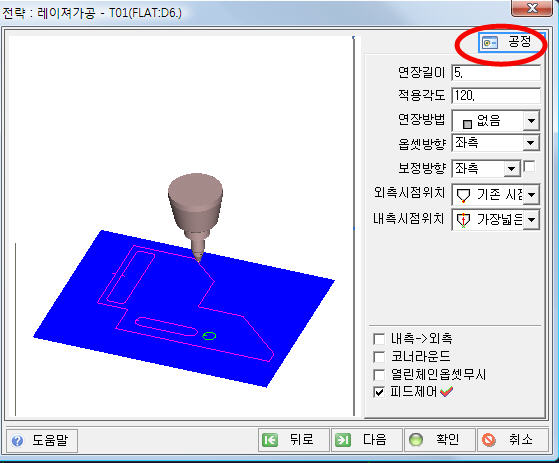Screen dimensions: 559x463
Task: Confirm with the green 확인 button
Action: [440, 439]
